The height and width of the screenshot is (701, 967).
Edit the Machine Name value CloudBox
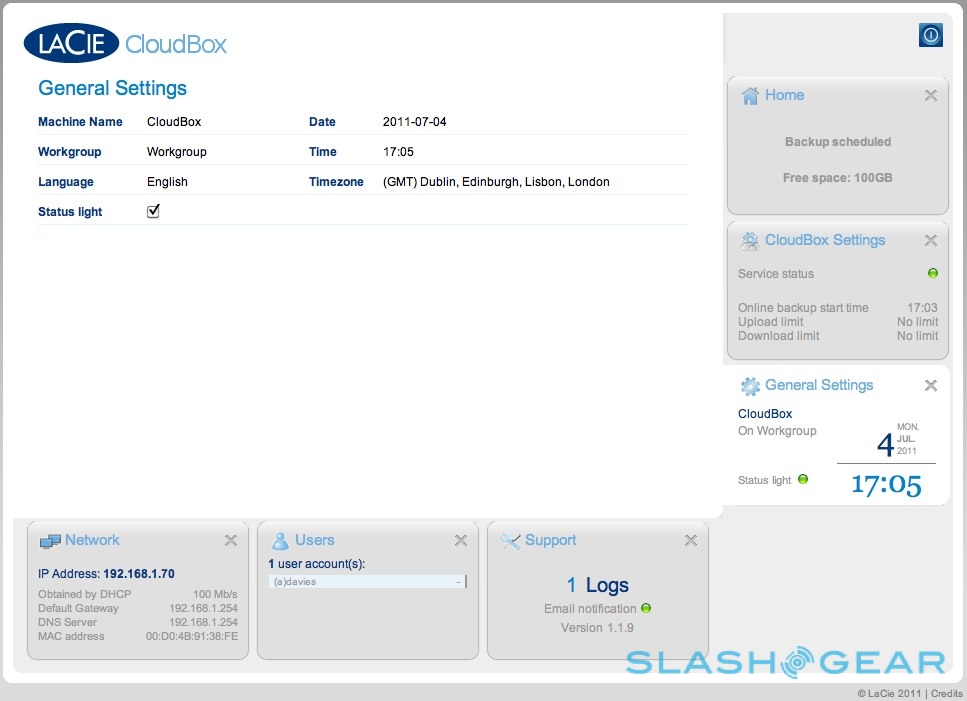click(174, 122)
